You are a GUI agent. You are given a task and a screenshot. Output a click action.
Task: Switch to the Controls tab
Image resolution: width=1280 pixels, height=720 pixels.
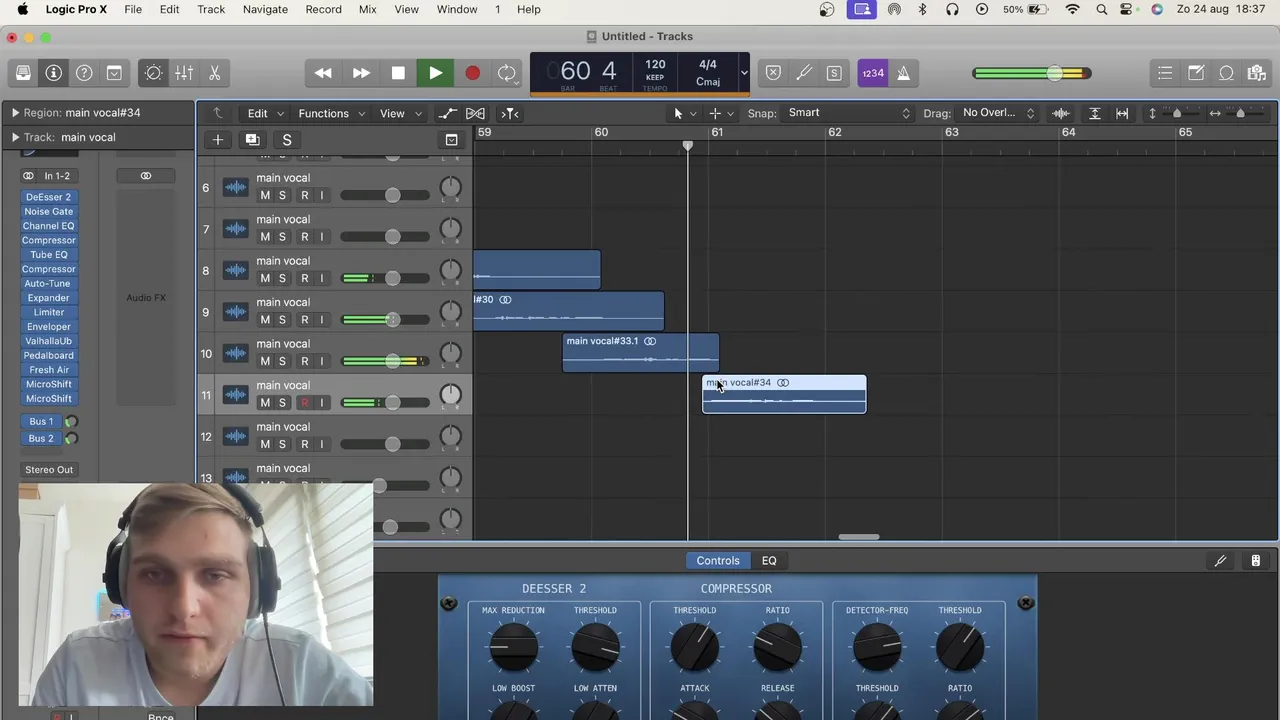(718, 561)
